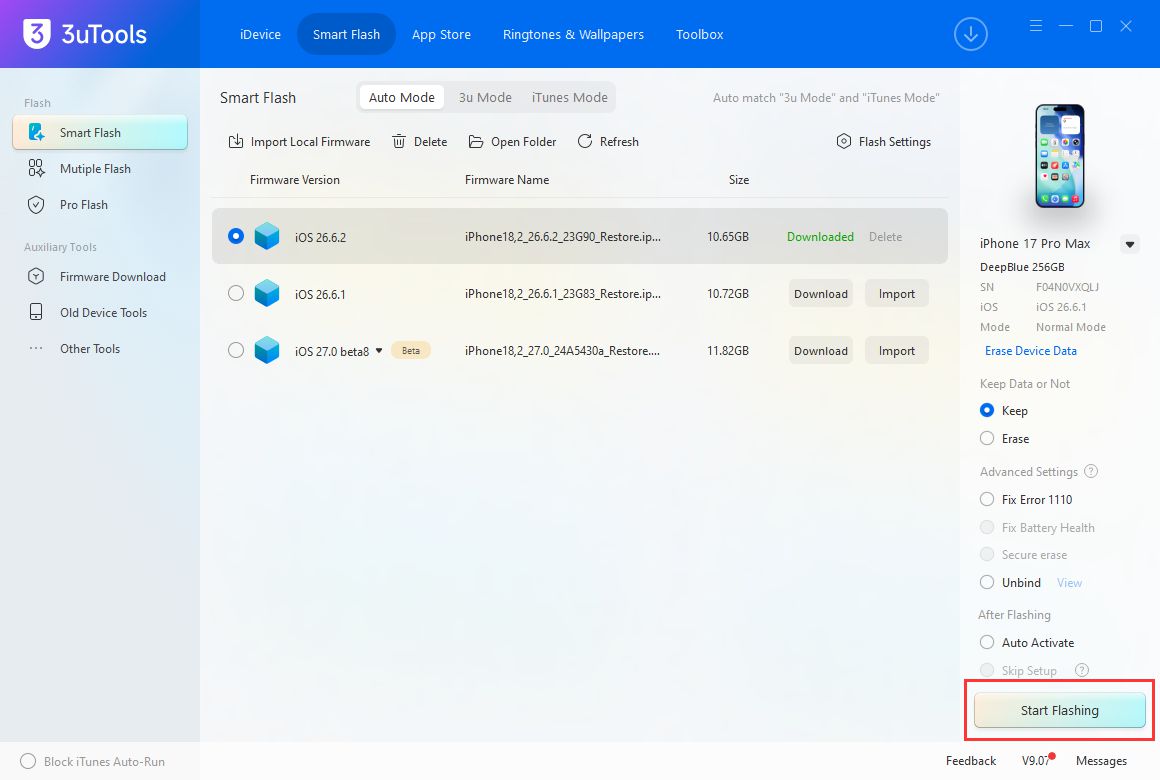Click the Smart Flash sidebar icon

coord(36,132)
